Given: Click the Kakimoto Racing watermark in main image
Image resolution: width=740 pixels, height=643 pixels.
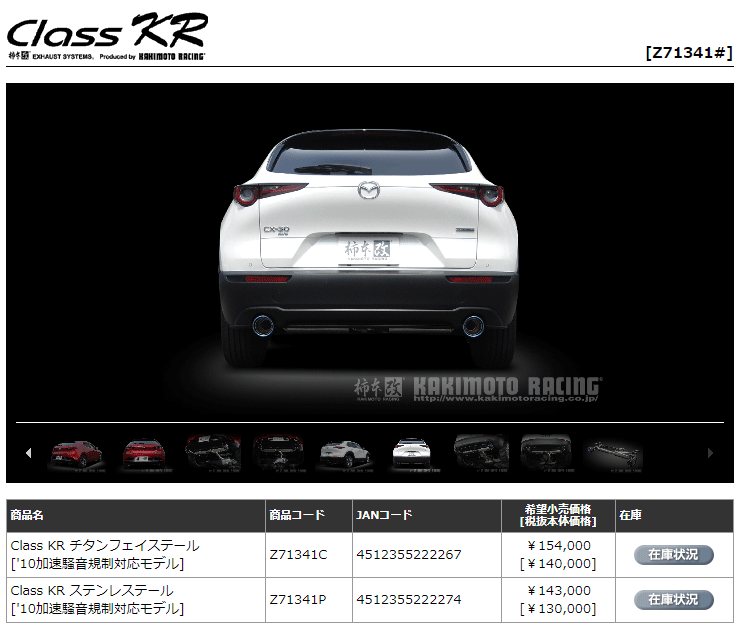Looking at the screenshot, I should coord(478,387).
